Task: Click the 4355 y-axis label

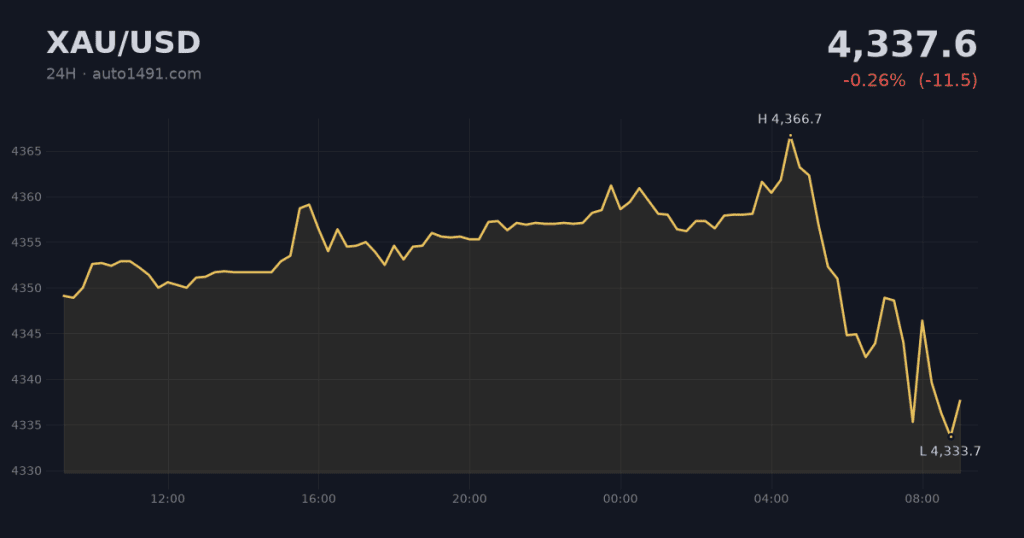Action: pyautogui.click(x=26, y=243)
